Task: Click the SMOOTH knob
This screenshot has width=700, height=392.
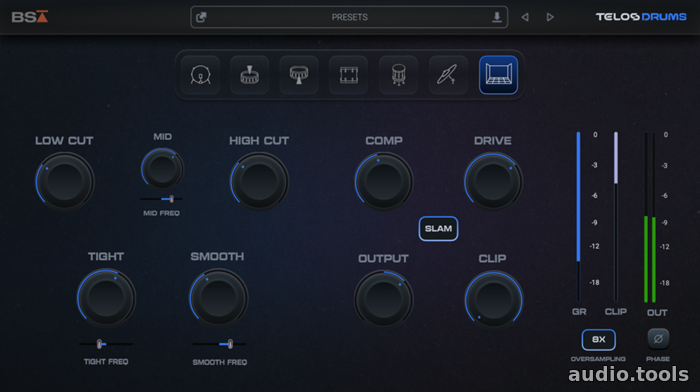Action: pyautogui.click(x=218, y=297)
